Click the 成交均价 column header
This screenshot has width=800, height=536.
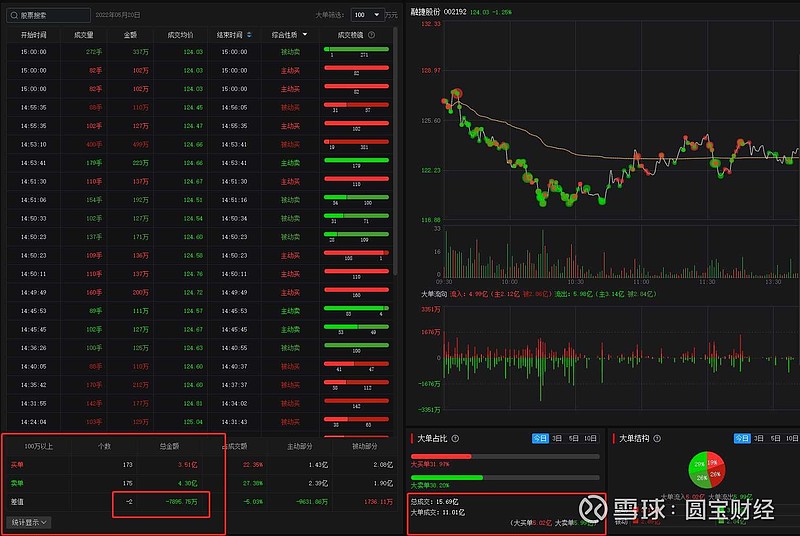click(x=180, y=35)
